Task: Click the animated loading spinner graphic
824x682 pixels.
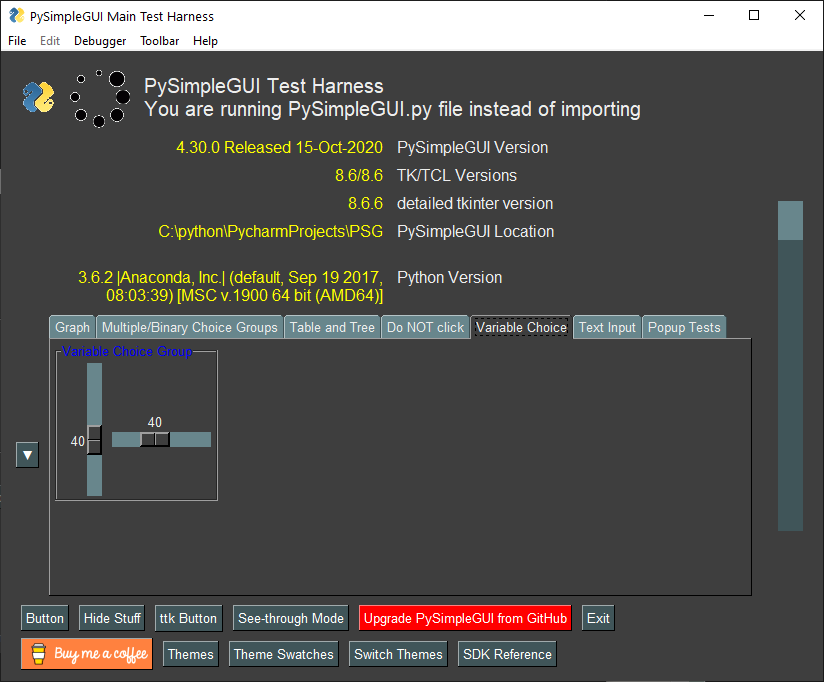Action: tap(100, 98)
